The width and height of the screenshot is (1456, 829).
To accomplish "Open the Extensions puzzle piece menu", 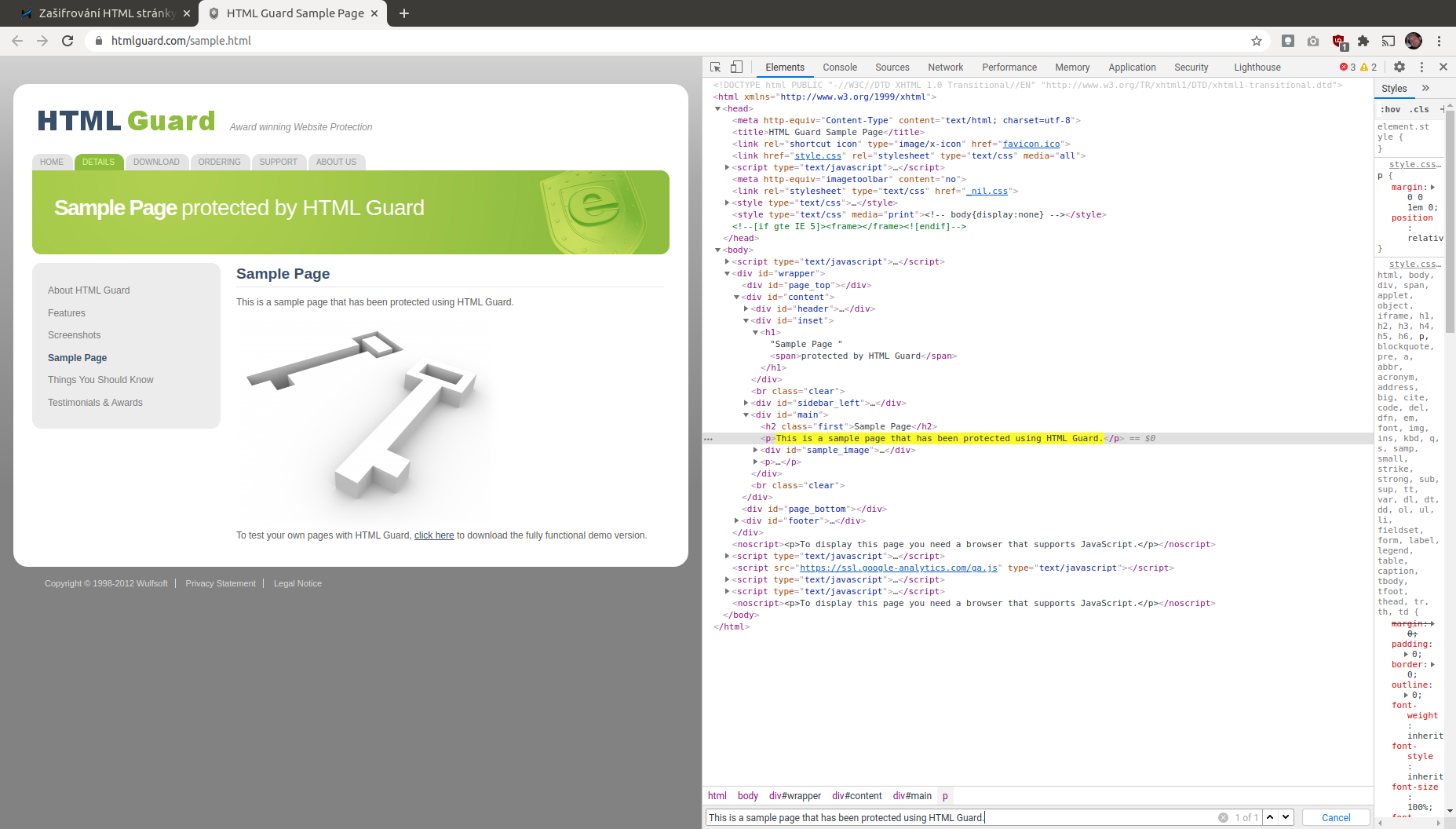I will pos(1363,41).
